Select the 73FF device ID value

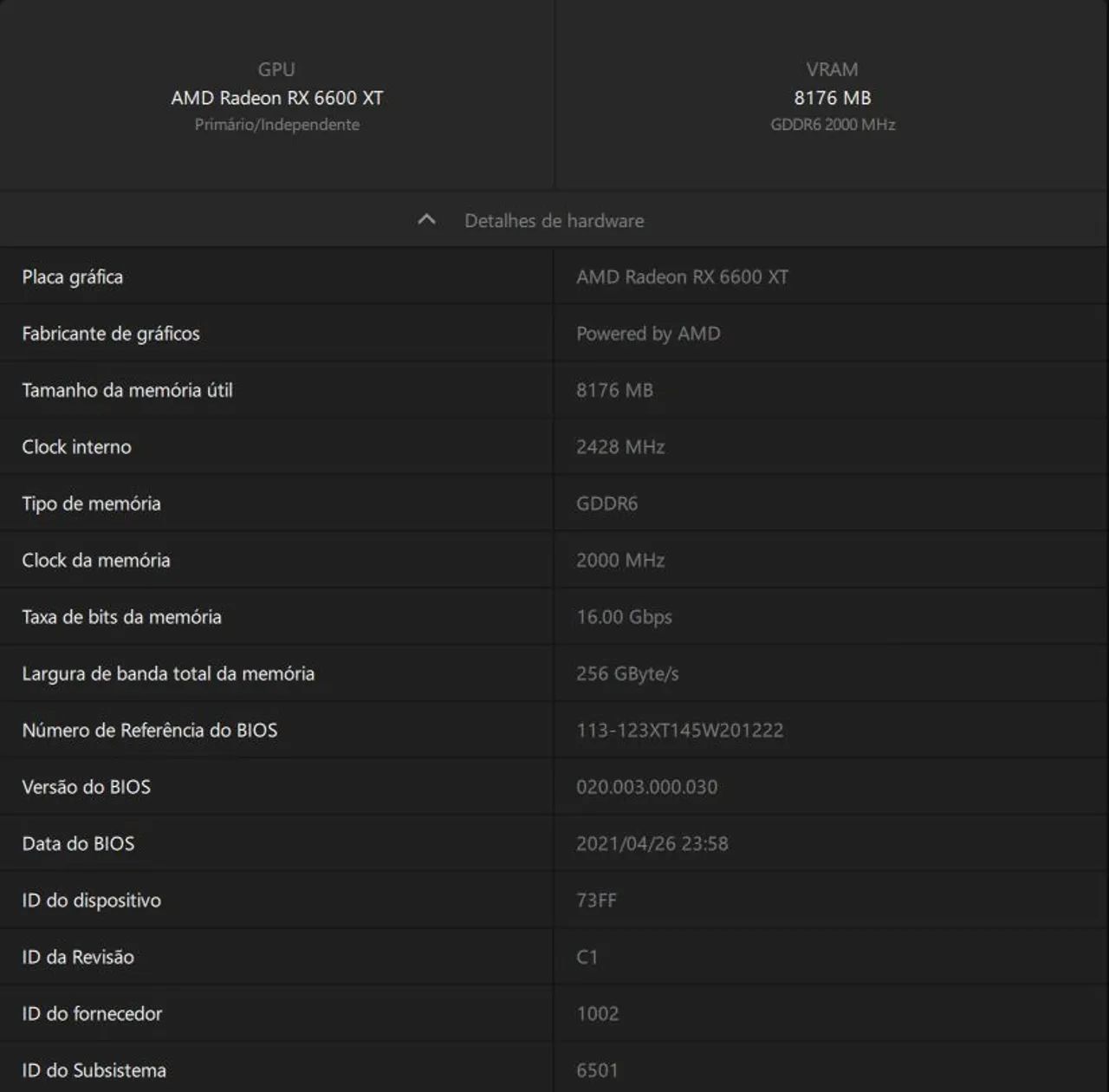coord(597,900)
